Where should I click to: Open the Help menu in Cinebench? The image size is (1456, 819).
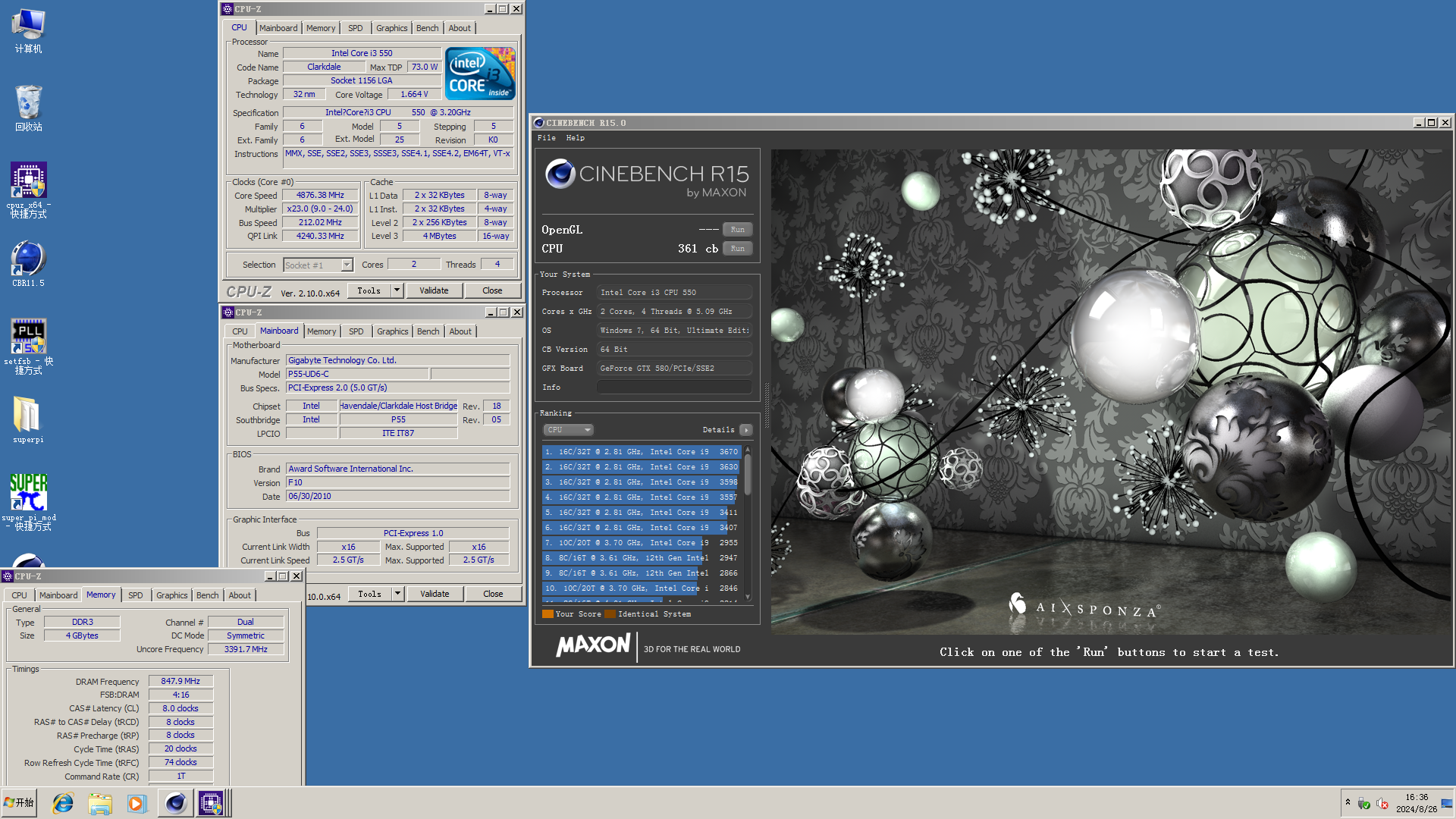pos(576,138)
